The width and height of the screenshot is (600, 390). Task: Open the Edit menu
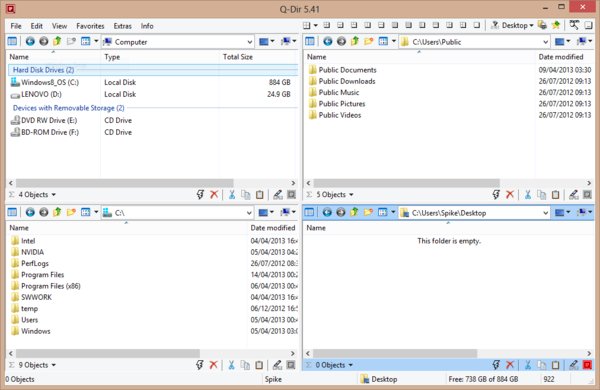tap(36, 26)
